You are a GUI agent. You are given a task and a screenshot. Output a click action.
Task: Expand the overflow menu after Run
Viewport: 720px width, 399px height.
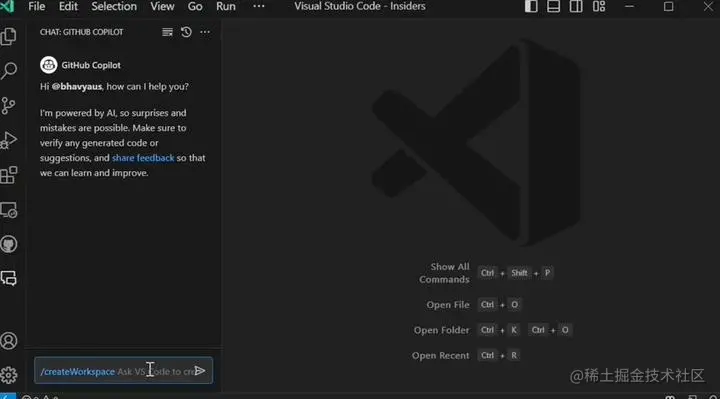[x=259, y=6]
